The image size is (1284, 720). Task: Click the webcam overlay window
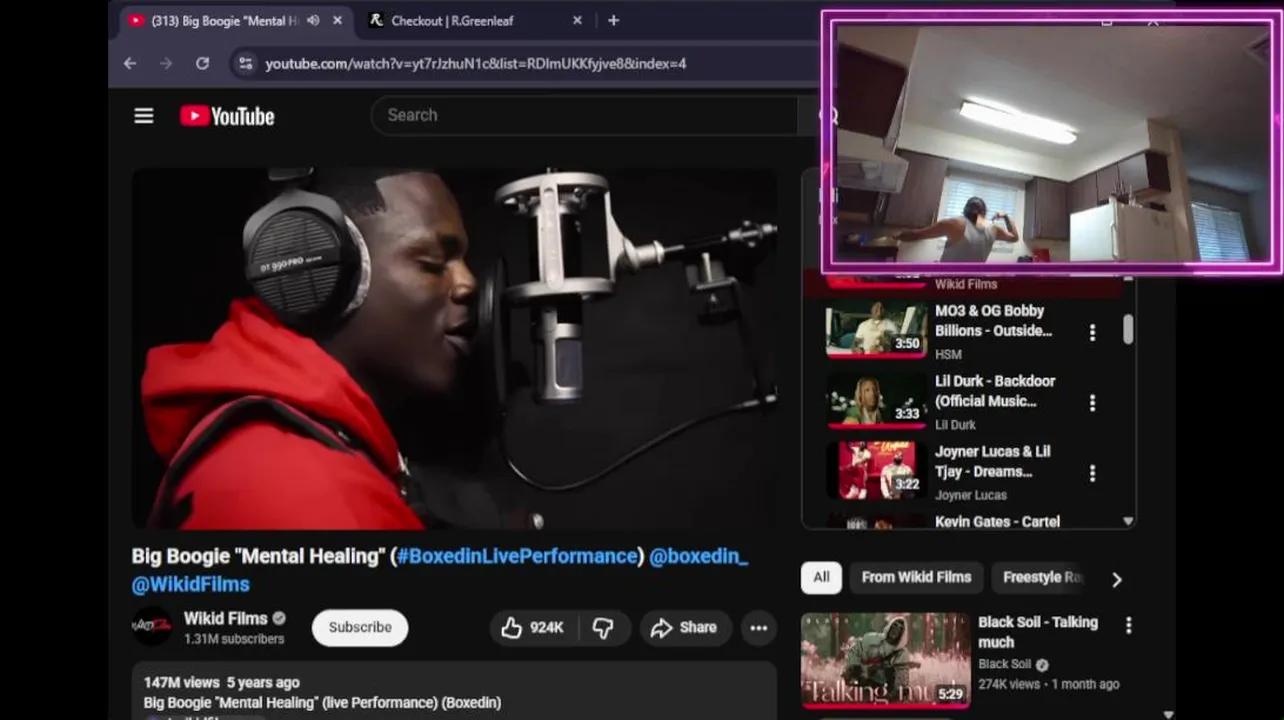tap(1050, 143)
